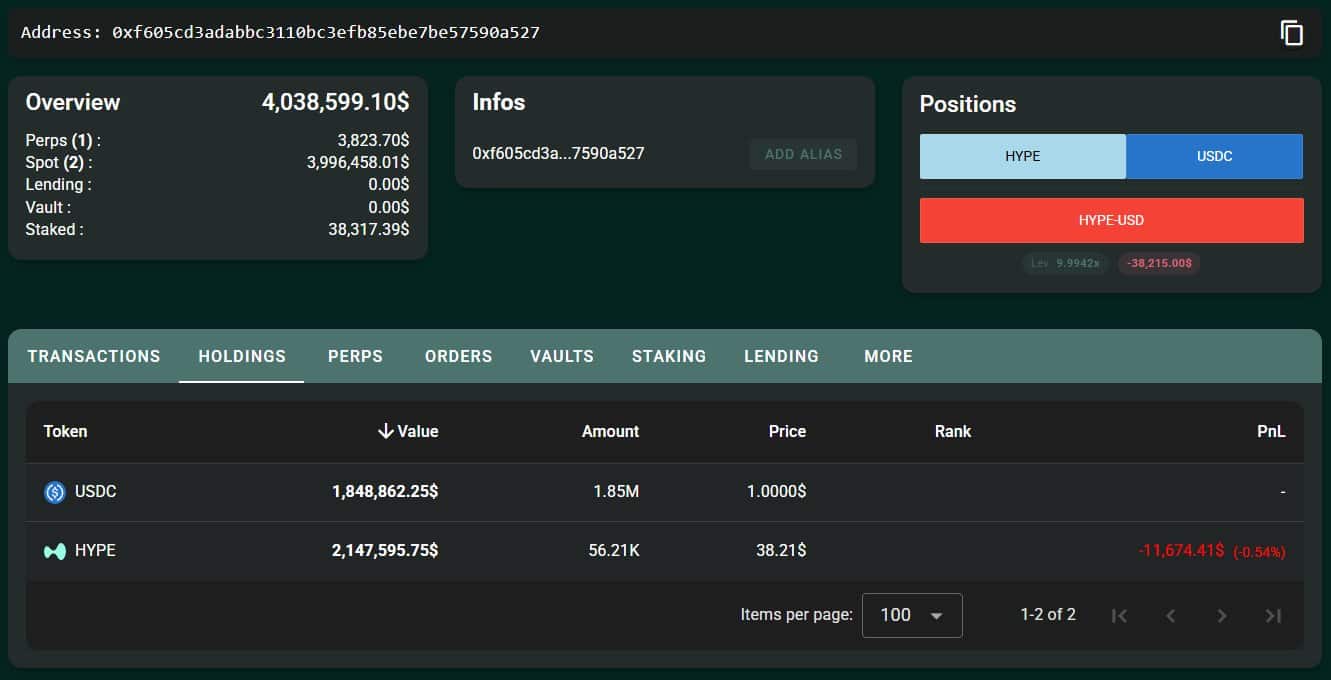
Task: Go to the first page of holdings
Action: (1119, 616)
